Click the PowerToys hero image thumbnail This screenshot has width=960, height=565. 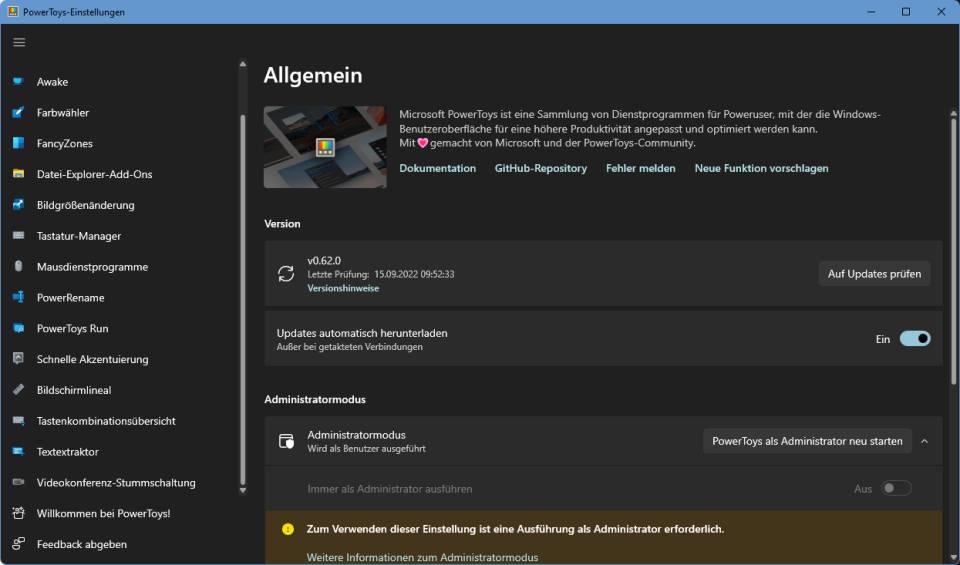[325, 147]
